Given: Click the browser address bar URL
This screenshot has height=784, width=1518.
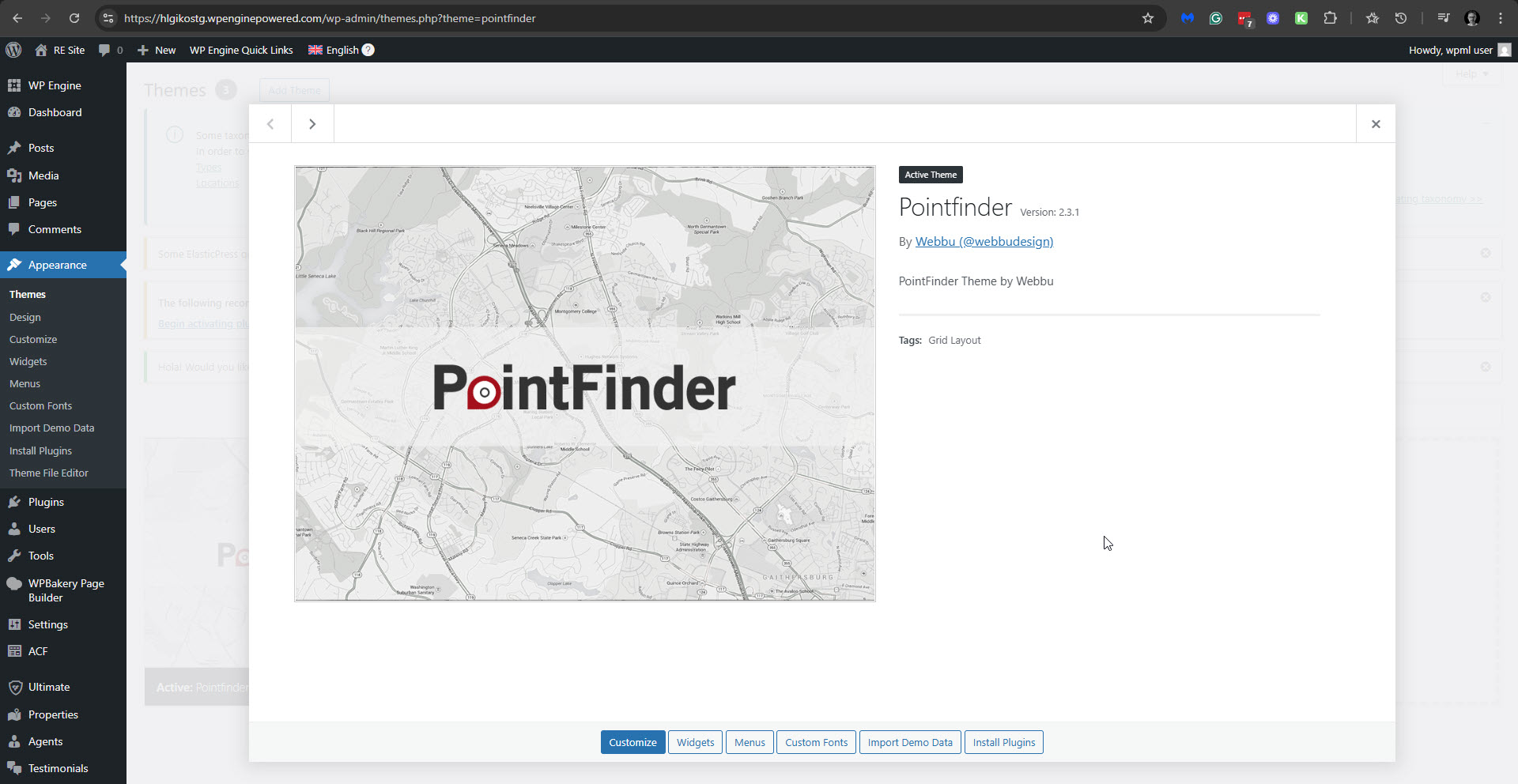Looking at the screenshot, I should point(330,18).
